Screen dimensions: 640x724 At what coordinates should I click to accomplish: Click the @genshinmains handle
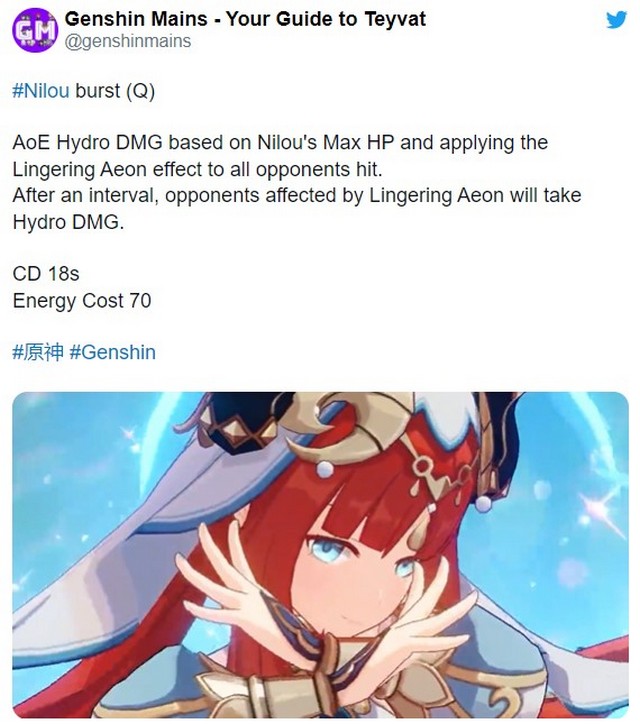click(x=128, y=42)
